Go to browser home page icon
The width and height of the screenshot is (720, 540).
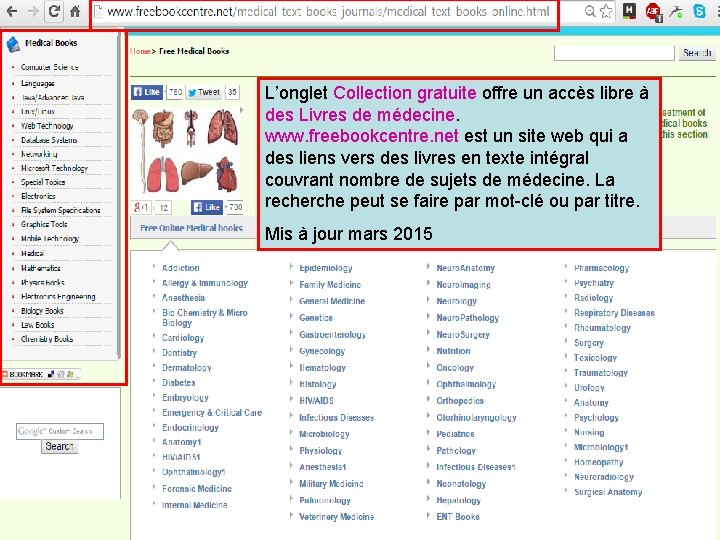pos(75,11)
